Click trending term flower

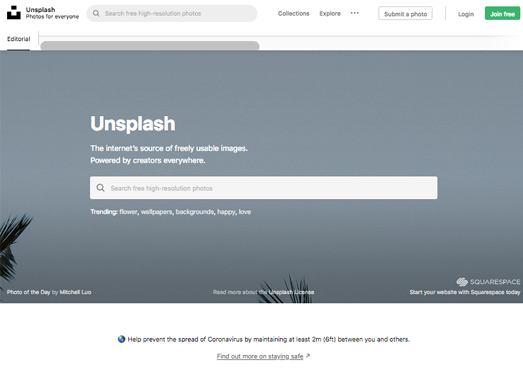click(128, 212)
